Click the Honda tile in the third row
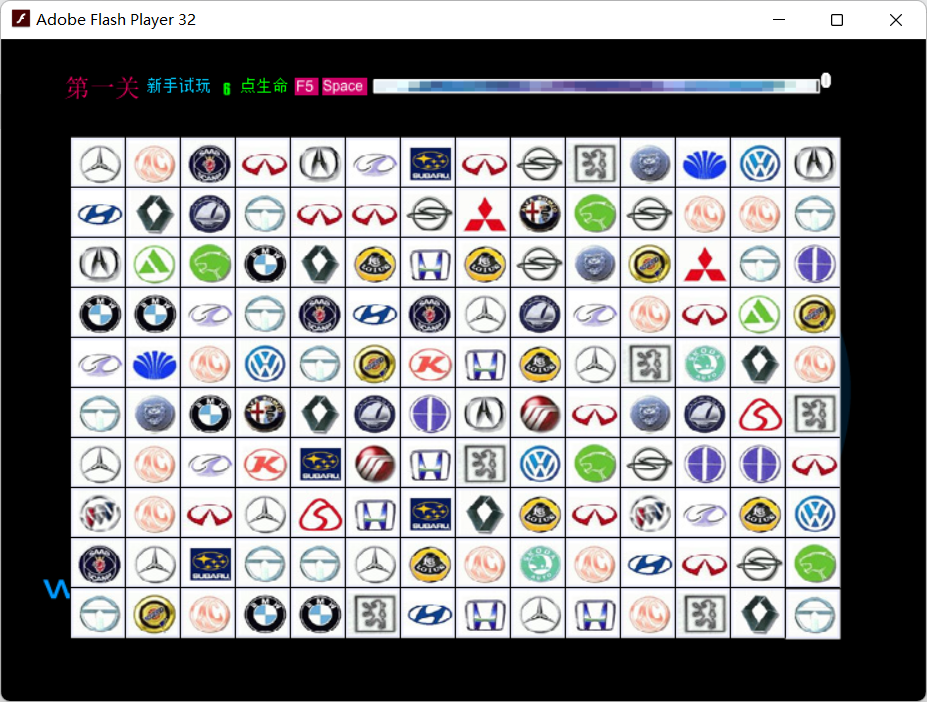The image size is (927, 702). tap(430, 264)
